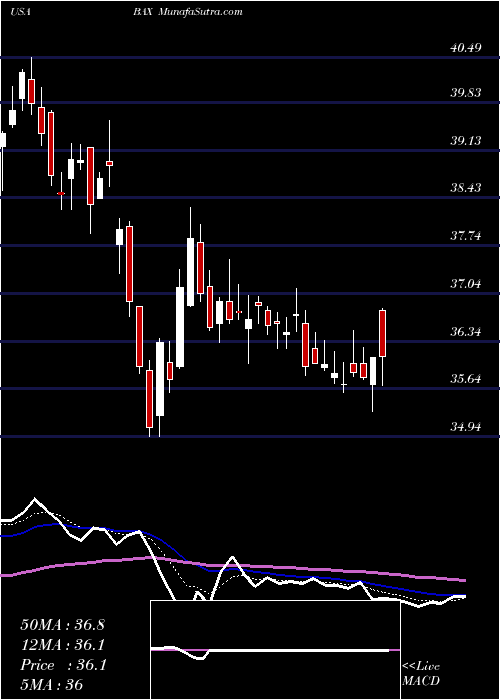Click the 40.49 price level label
The height and width of the screenshot is (700, 500).
(x=466, y=47)
